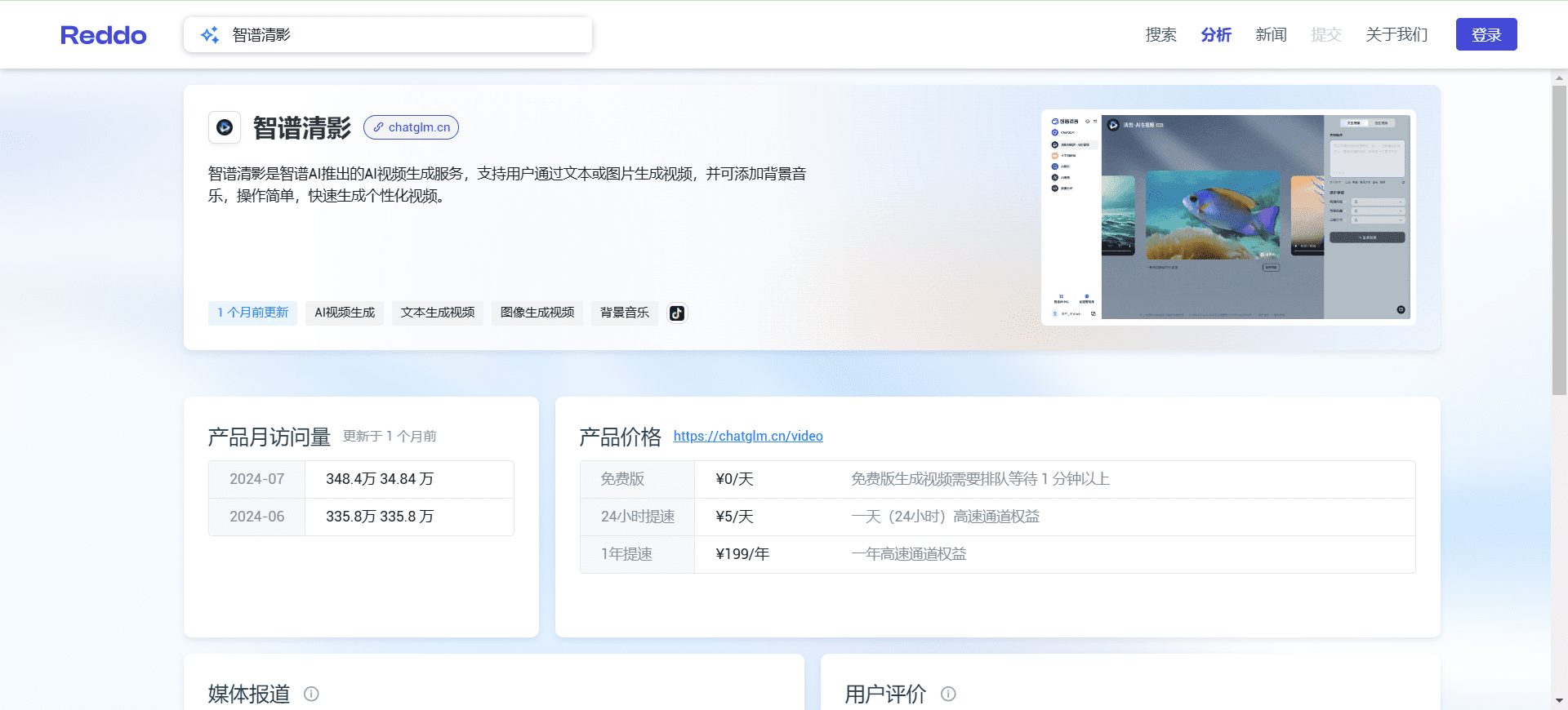The height and width of the screenshot is (710, 1568).
Task: Select the AI视频生成 tag
Action: click(x=345, y=313)
